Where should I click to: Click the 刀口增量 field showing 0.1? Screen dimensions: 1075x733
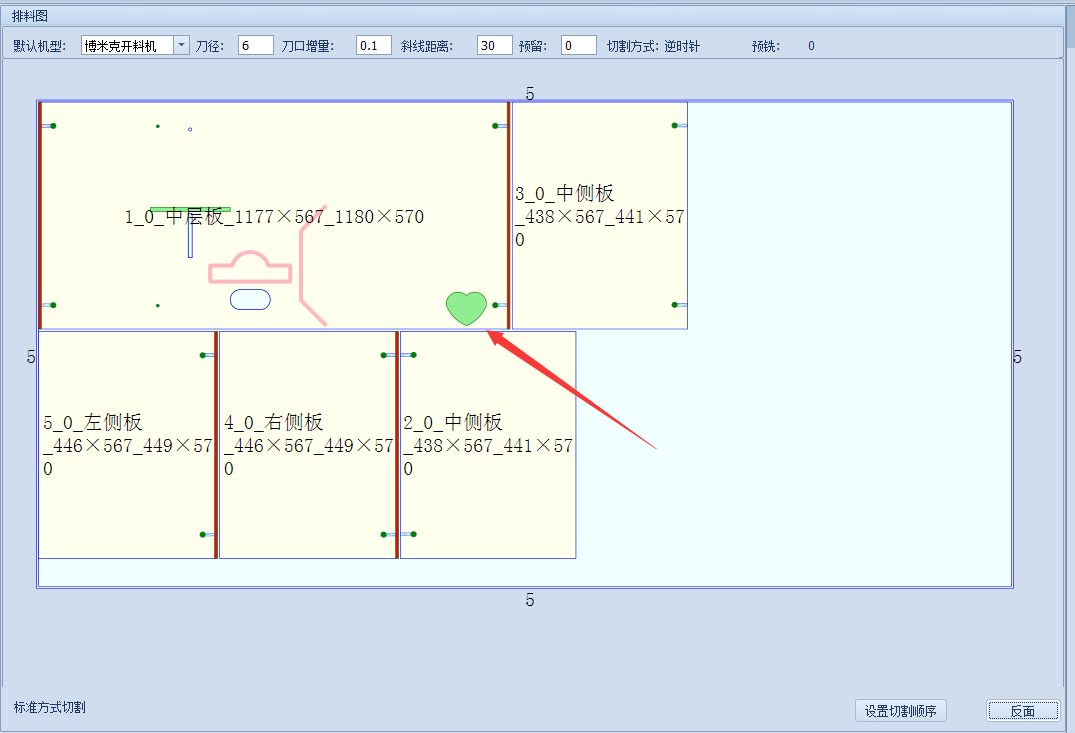372,44
